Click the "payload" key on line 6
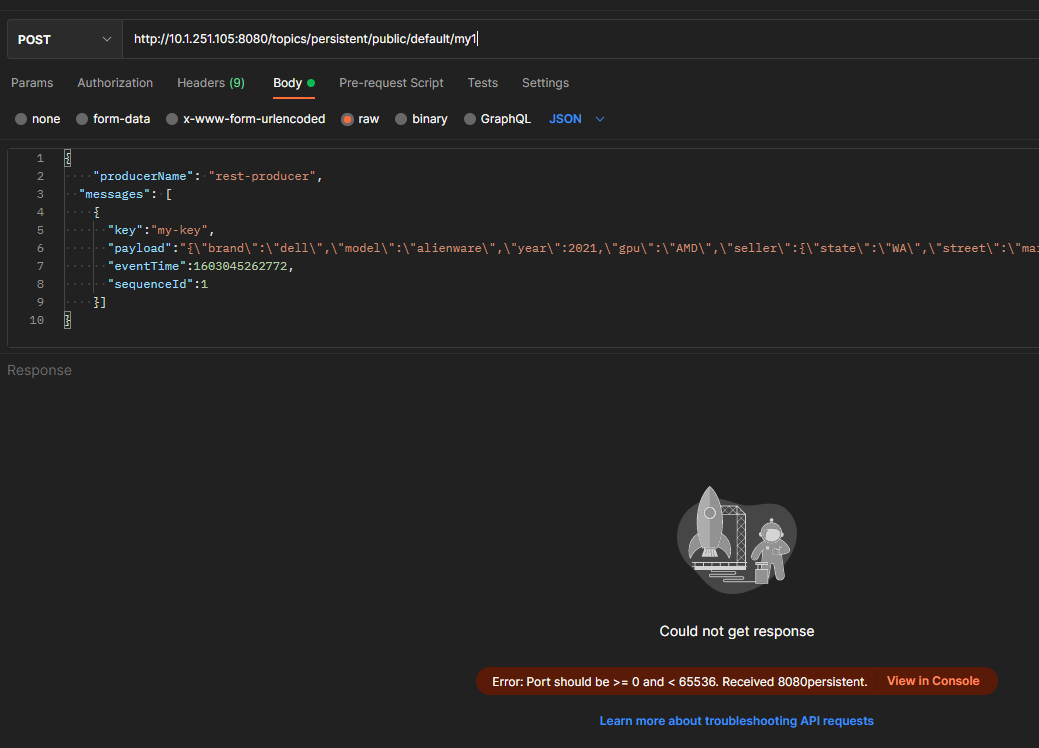The image size is (1039, 748). click(139, 248)
